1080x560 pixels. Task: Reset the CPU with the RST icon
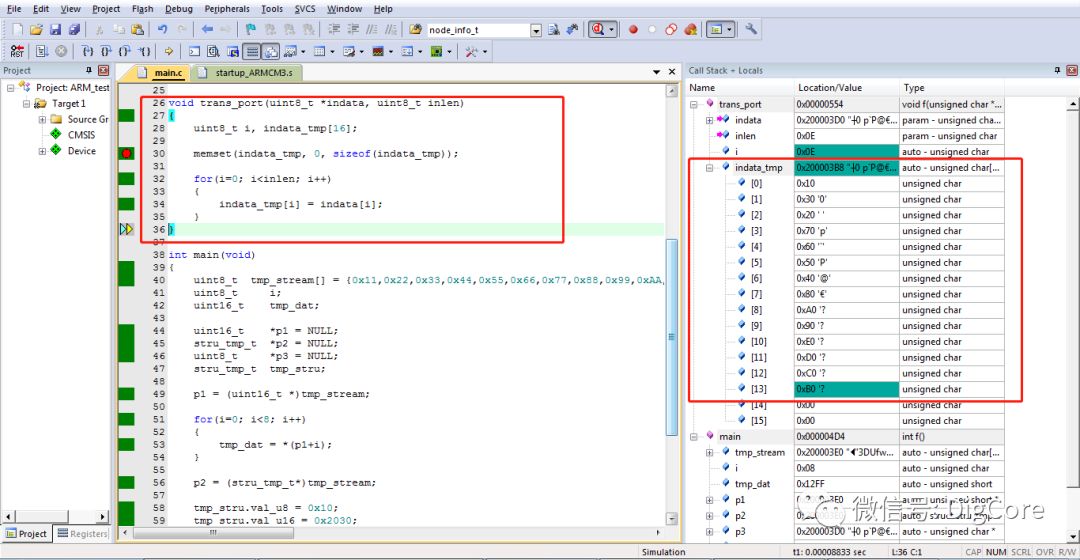(x=17, y=52)
